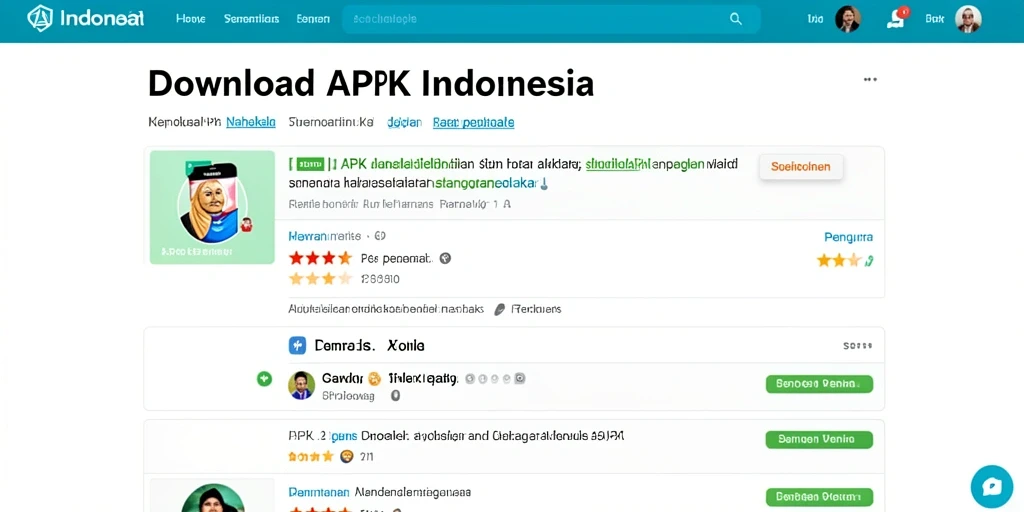1024x512 pixels.
Task: Open the third header menu item
Action: pos(313,19)
